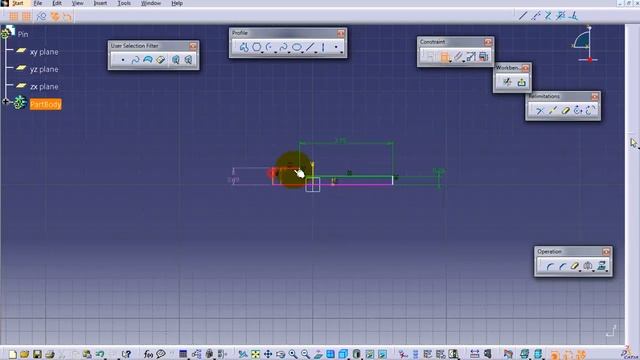Open the Point tool dropdown arrow
Image resolution: width=640 pixels, height=360 pixels.
(x=342, y=52)
